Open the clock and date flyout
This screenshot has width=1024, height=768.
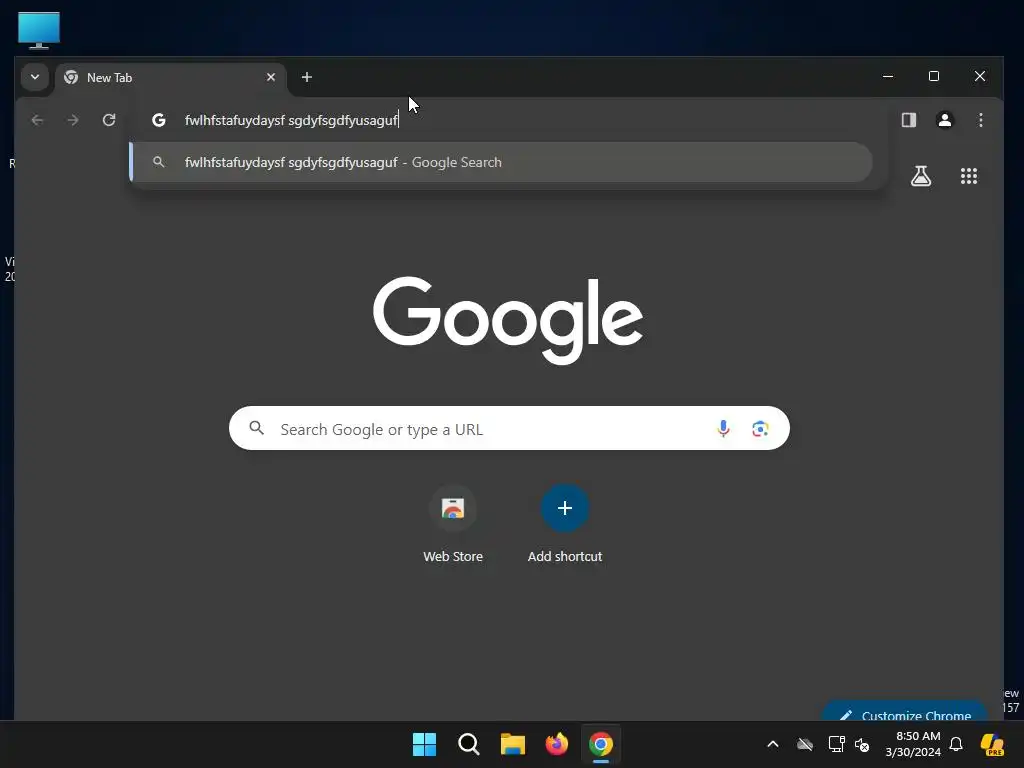tap(913, 744)
